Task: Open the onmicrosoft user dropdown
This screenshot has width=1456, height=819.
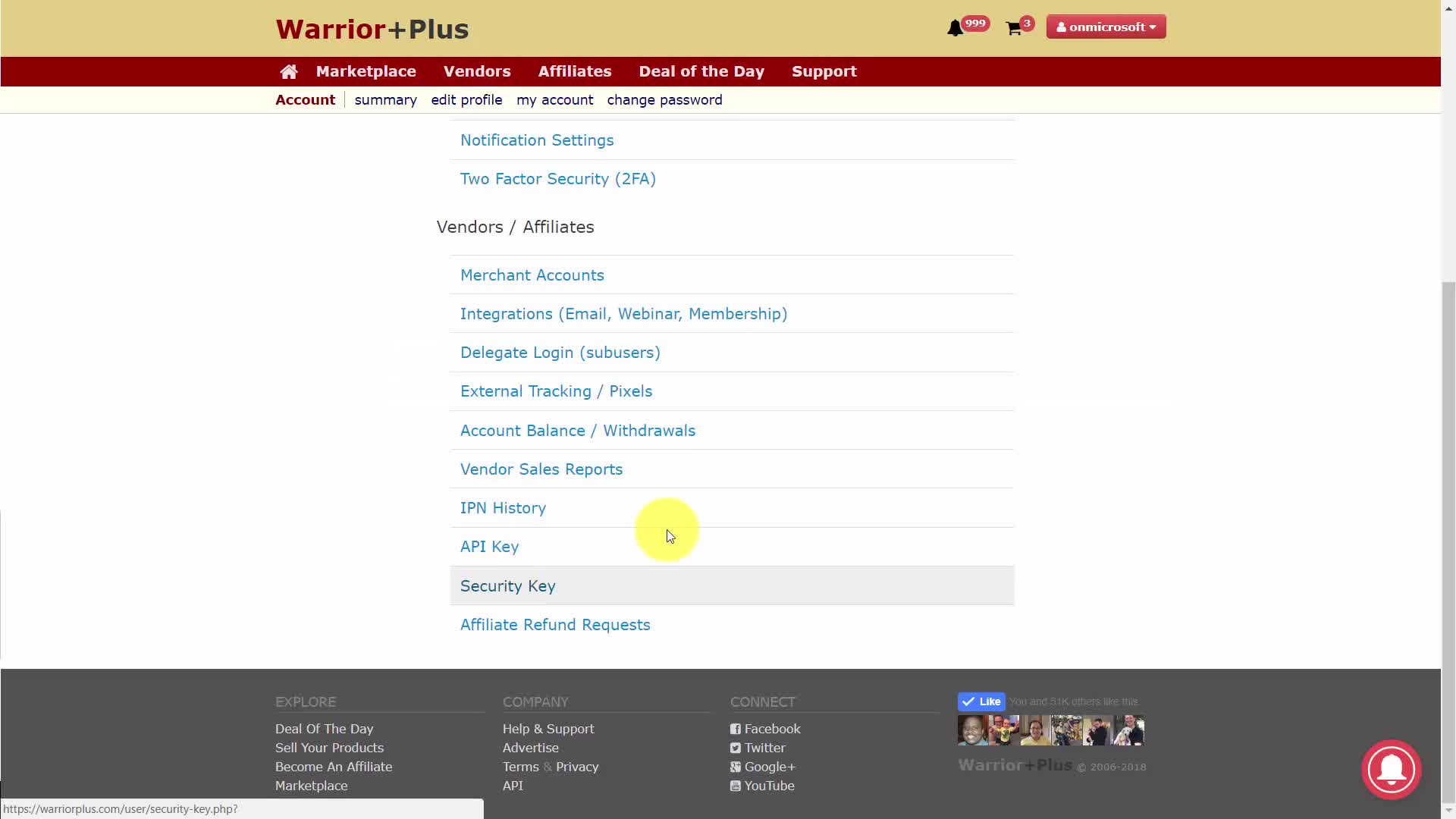Action: click(1106, 27)
